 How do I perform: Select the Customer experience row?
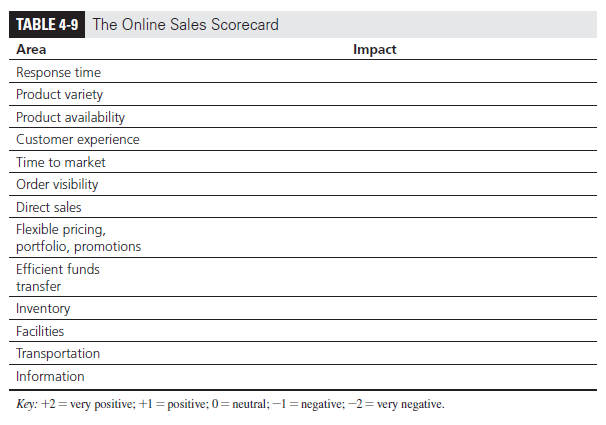77,139
